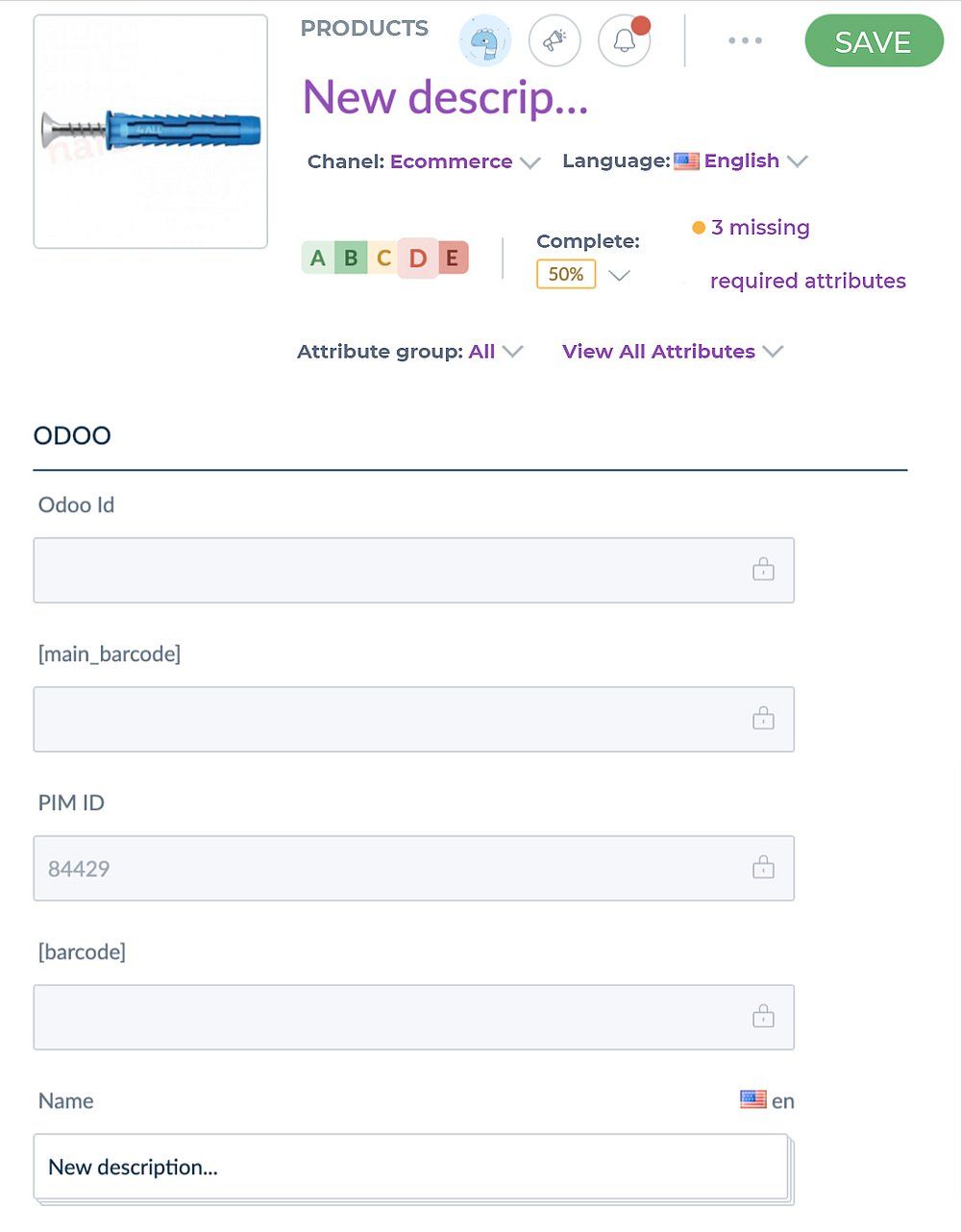Expand the Chanel Ecommerce dropdown

(x=530, y=162)
